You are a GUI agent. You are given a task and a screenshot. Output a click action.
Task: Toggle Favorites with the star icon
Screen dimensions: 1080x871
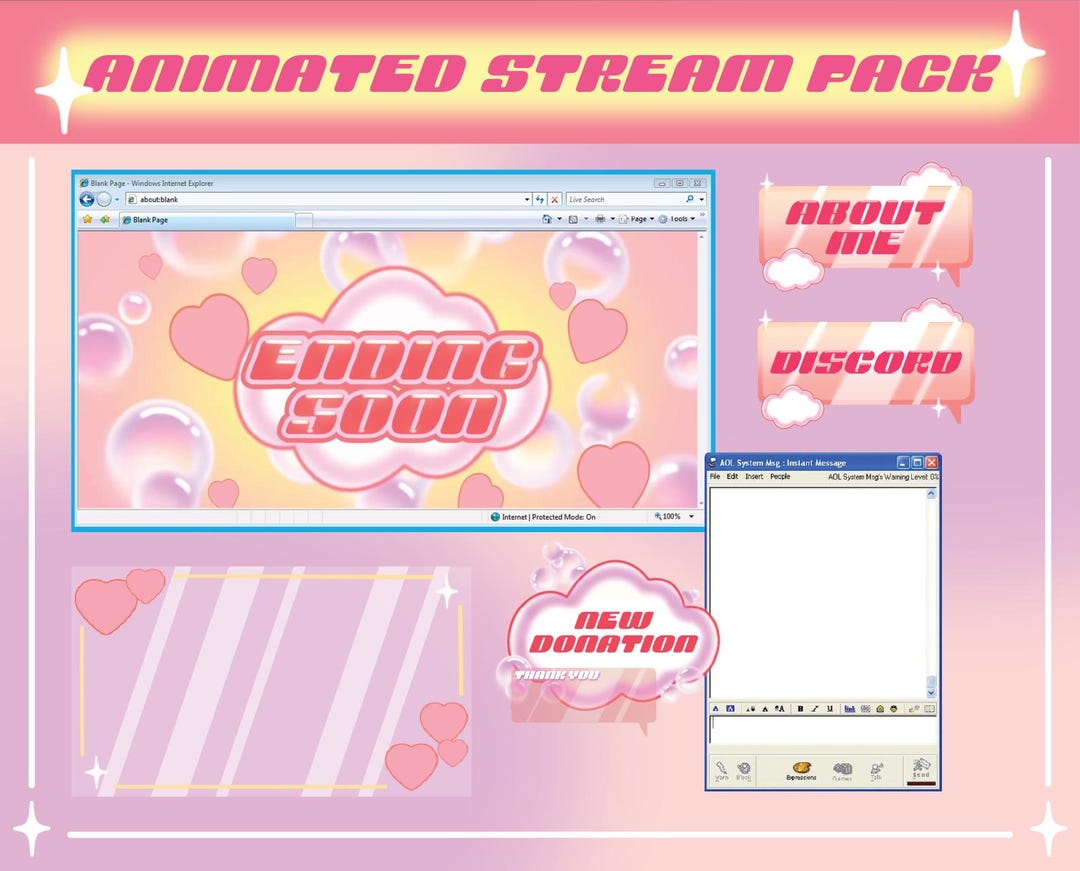86,219
